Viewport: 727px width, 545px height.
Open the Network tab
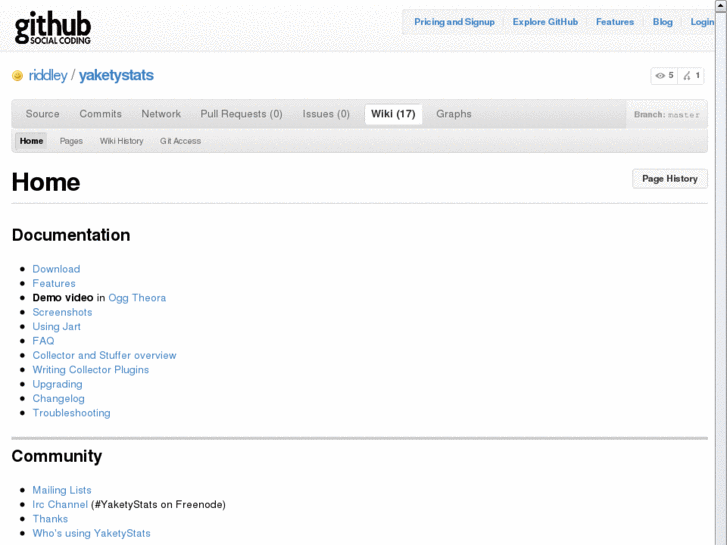click(x=161, y=114)
